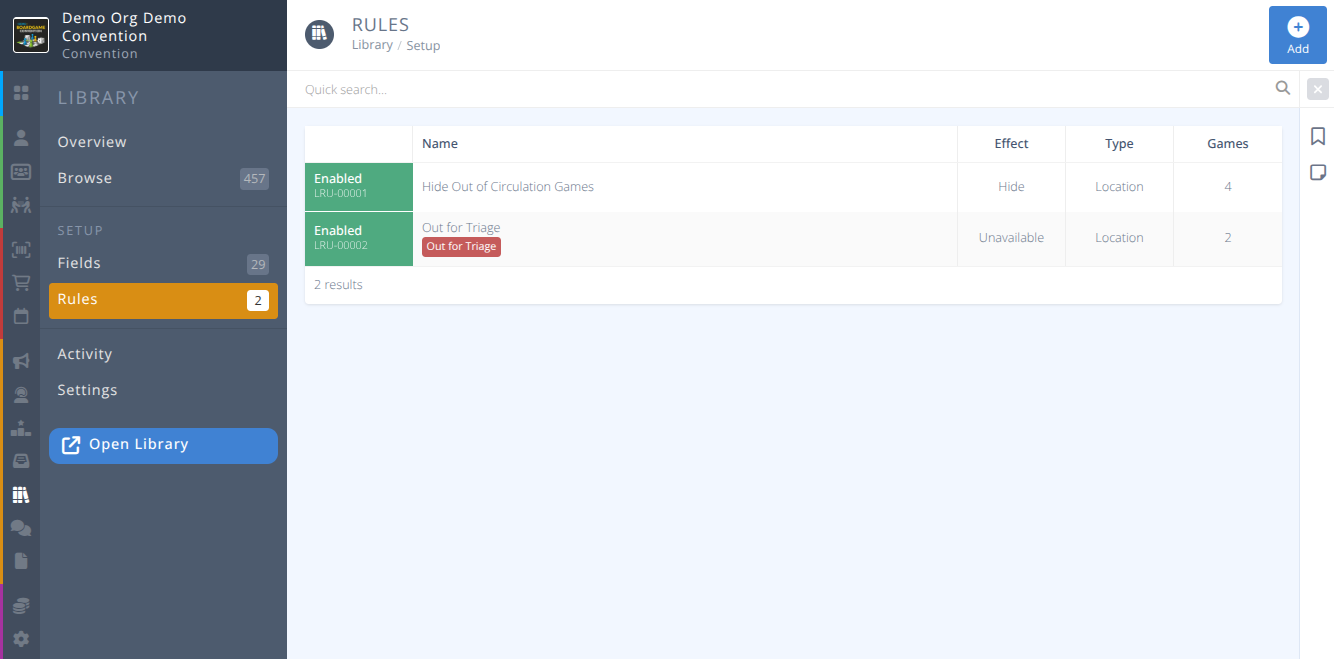
Task: Click the Open Library button
Action: point(163,445)
